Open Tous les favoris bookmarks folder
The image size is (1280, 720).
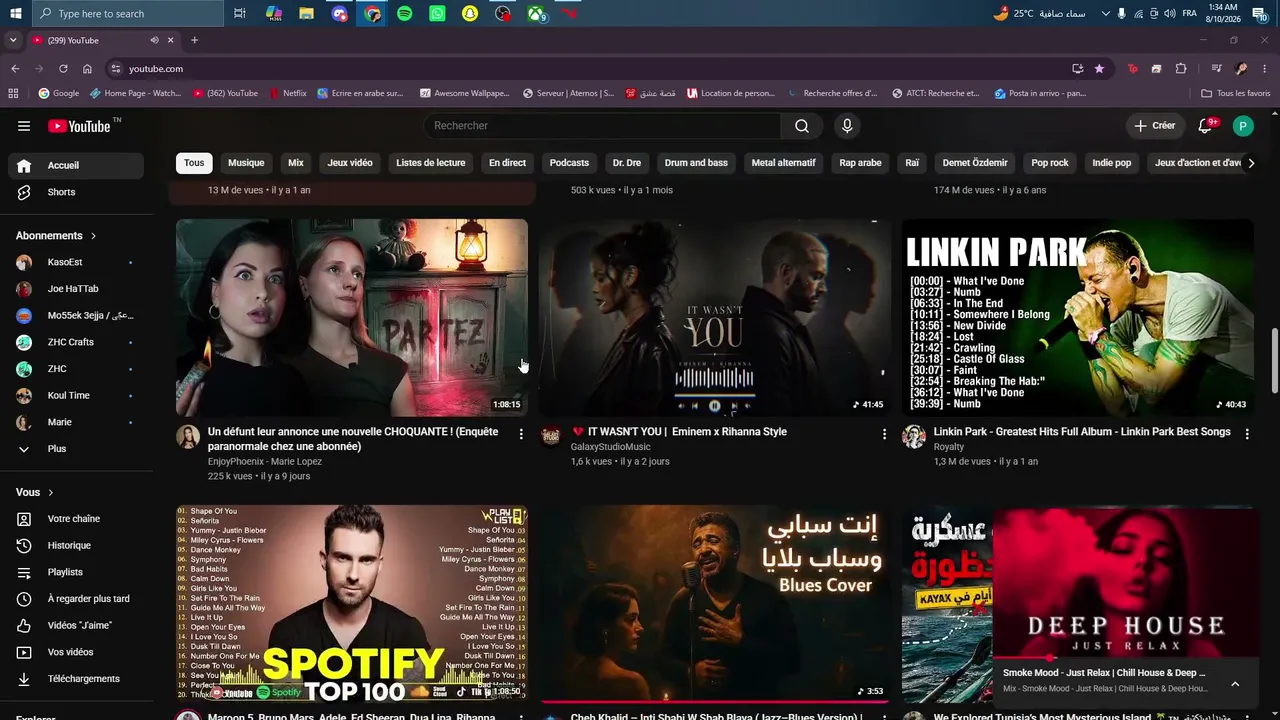pyautogui.click(x=1236, y=93)
